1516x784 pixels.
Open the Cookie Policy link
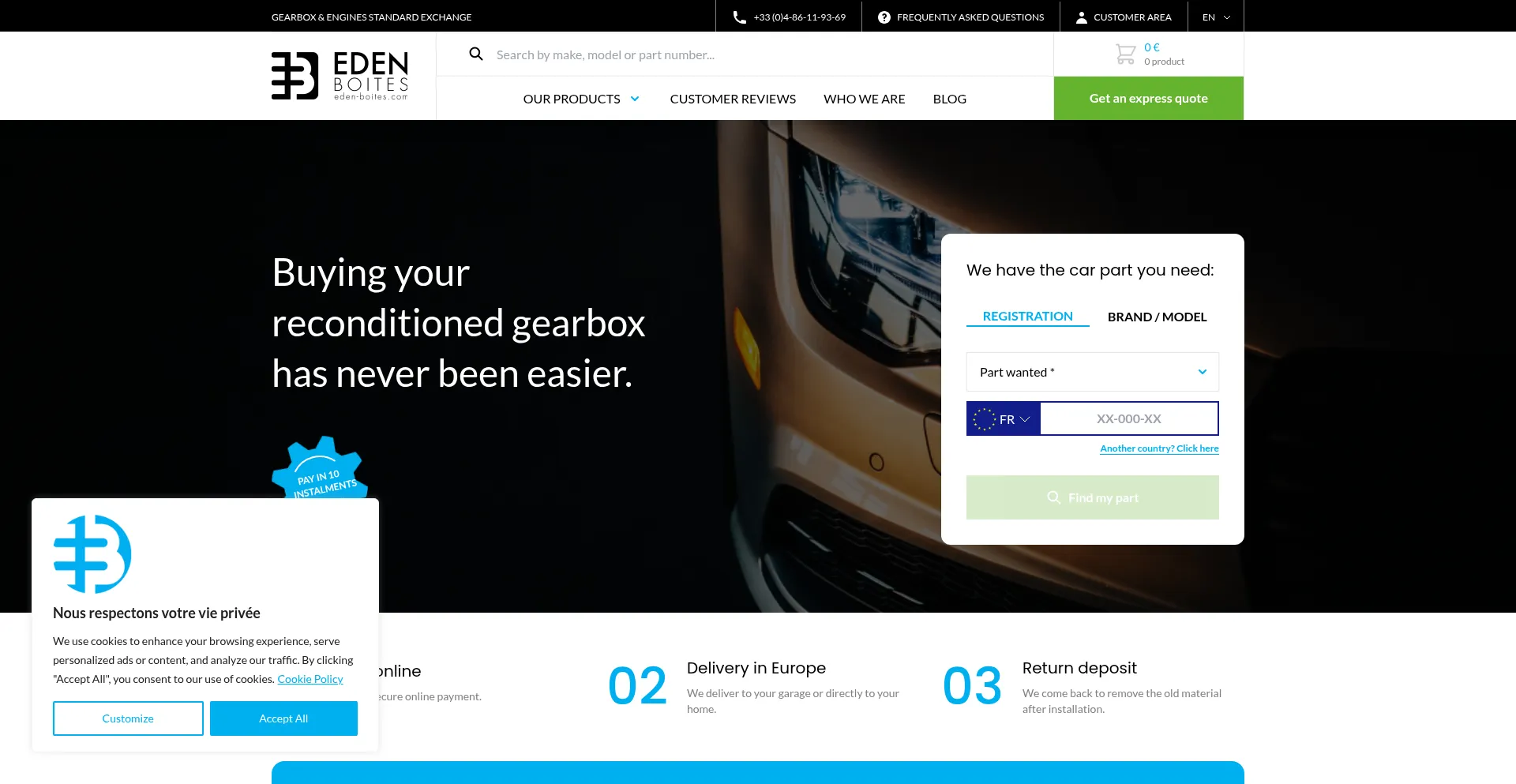[x=310, y=678]
